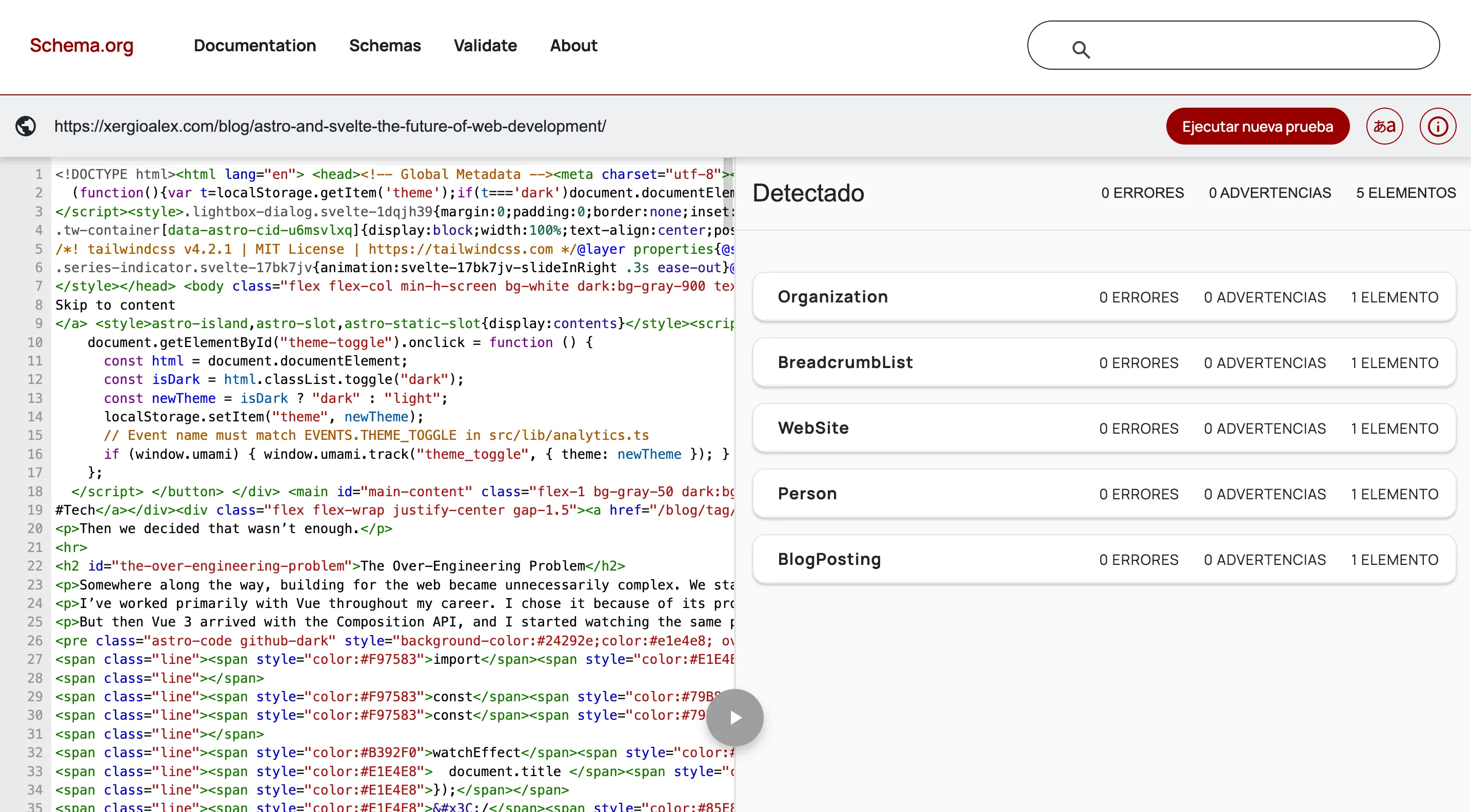
Task: Click the search magnifier icon
Action: (x=1081, y=50)
